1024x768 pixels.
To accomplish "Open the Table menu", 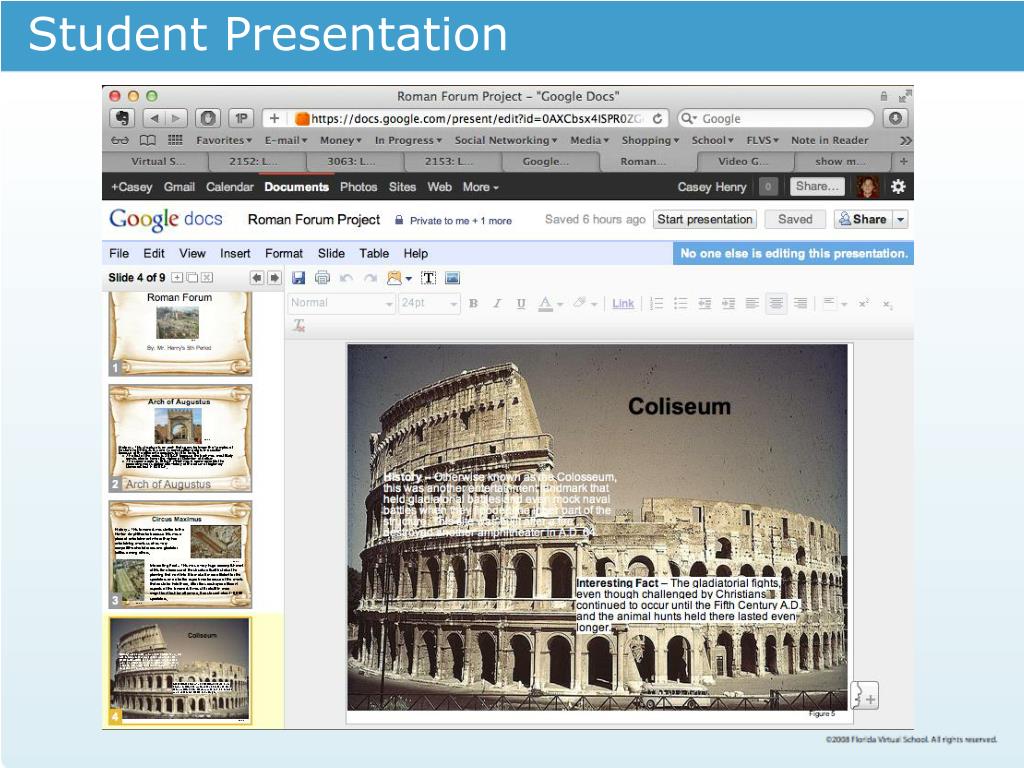I will [x=374, y=253].
